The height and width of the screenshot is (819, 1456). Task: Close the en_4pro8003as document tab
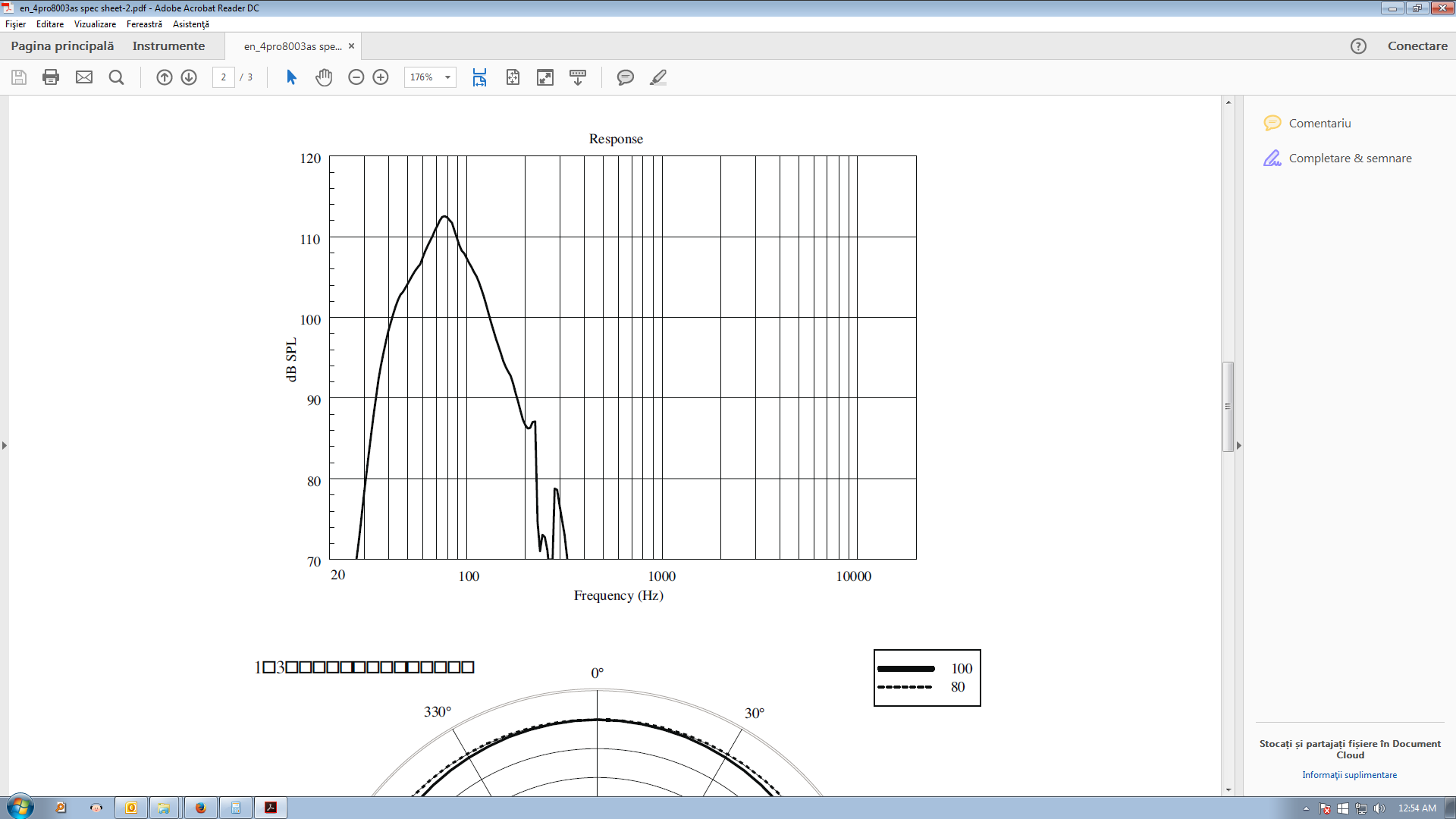pos(351,46)
